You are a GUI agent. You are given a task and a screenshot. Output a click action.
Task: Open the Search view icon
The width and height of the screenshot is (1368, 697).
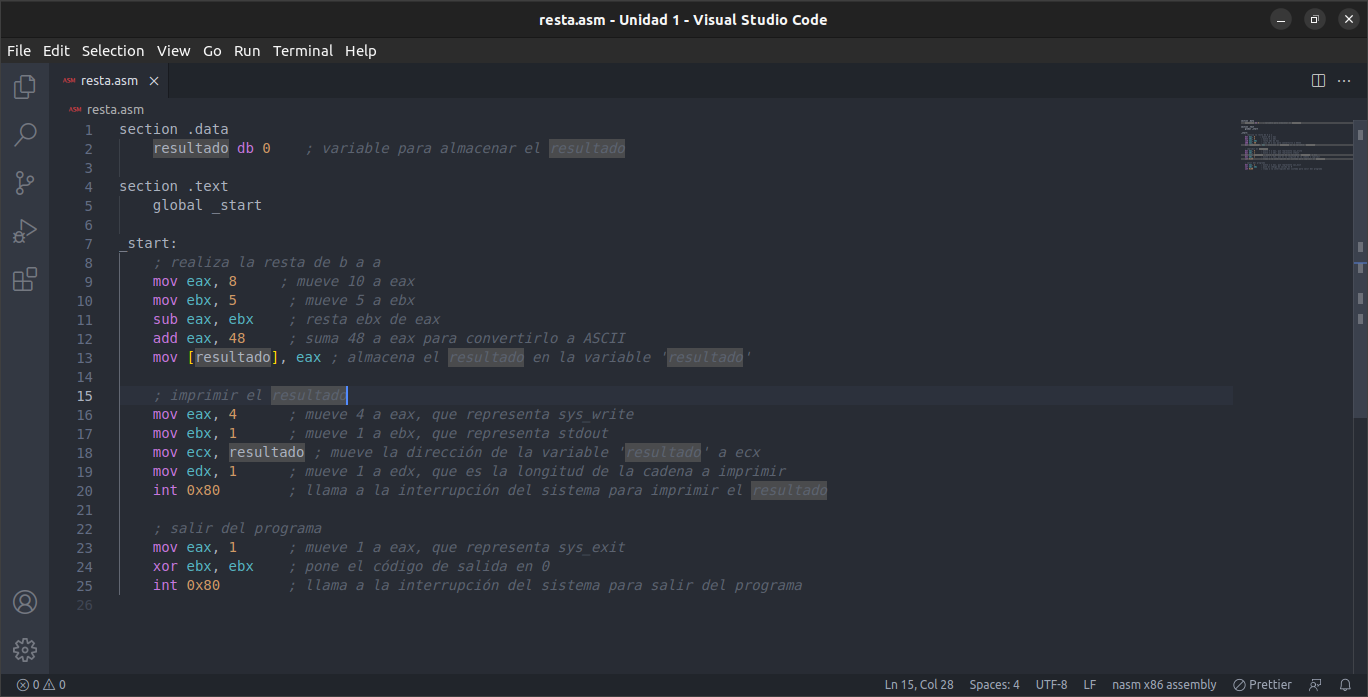pos(25,135)
